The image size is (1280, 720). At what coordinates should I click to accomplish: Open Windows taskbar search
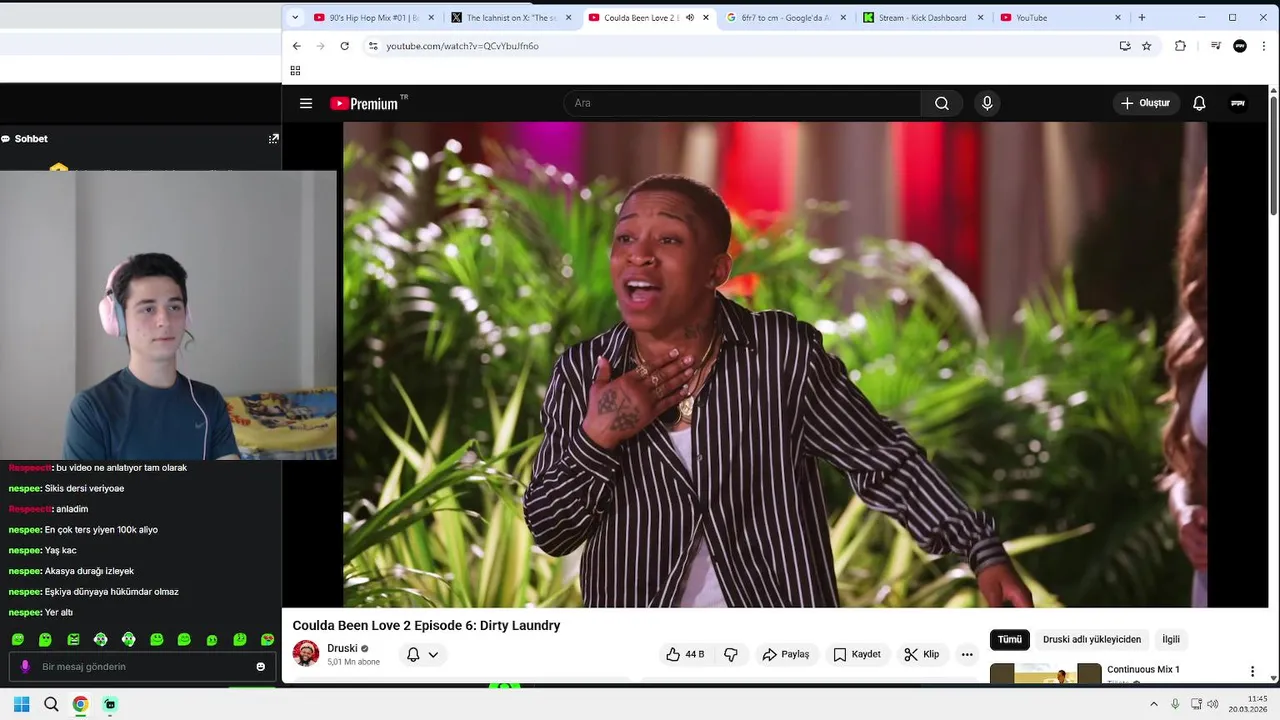click(51, 704)
